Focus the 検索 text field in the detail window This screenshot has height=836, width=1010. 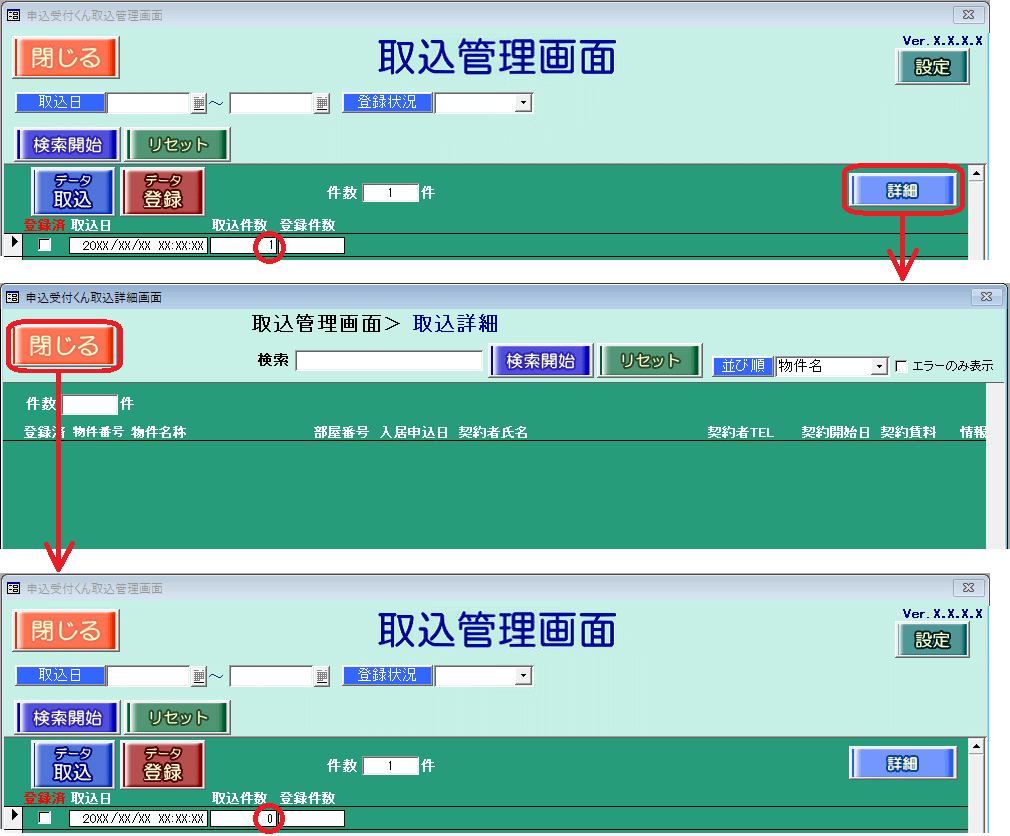tap(389, 360)
